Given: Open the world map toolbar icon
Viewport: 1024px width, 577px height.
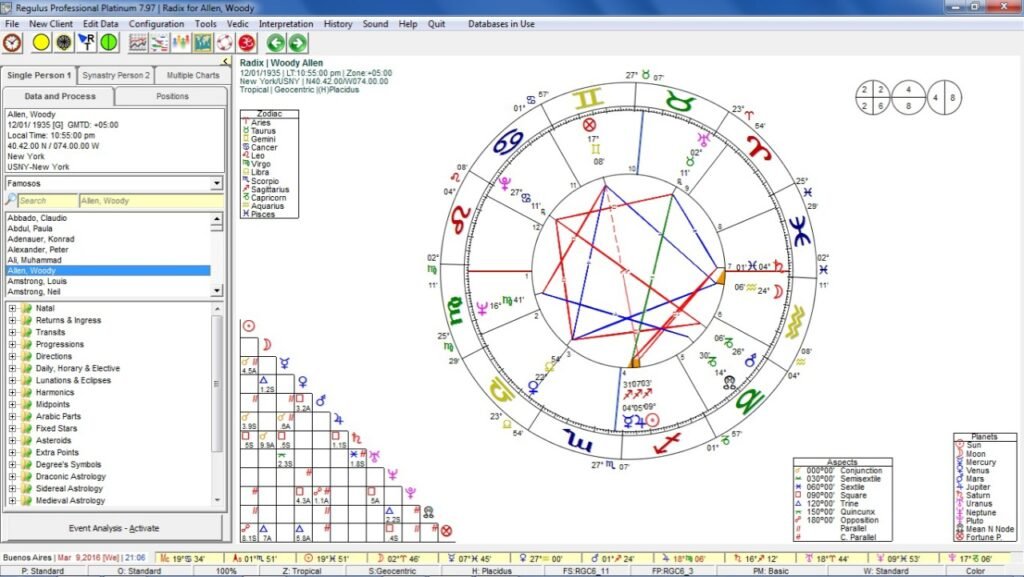Looking at the screenshot, I should (x=202, y=43).
